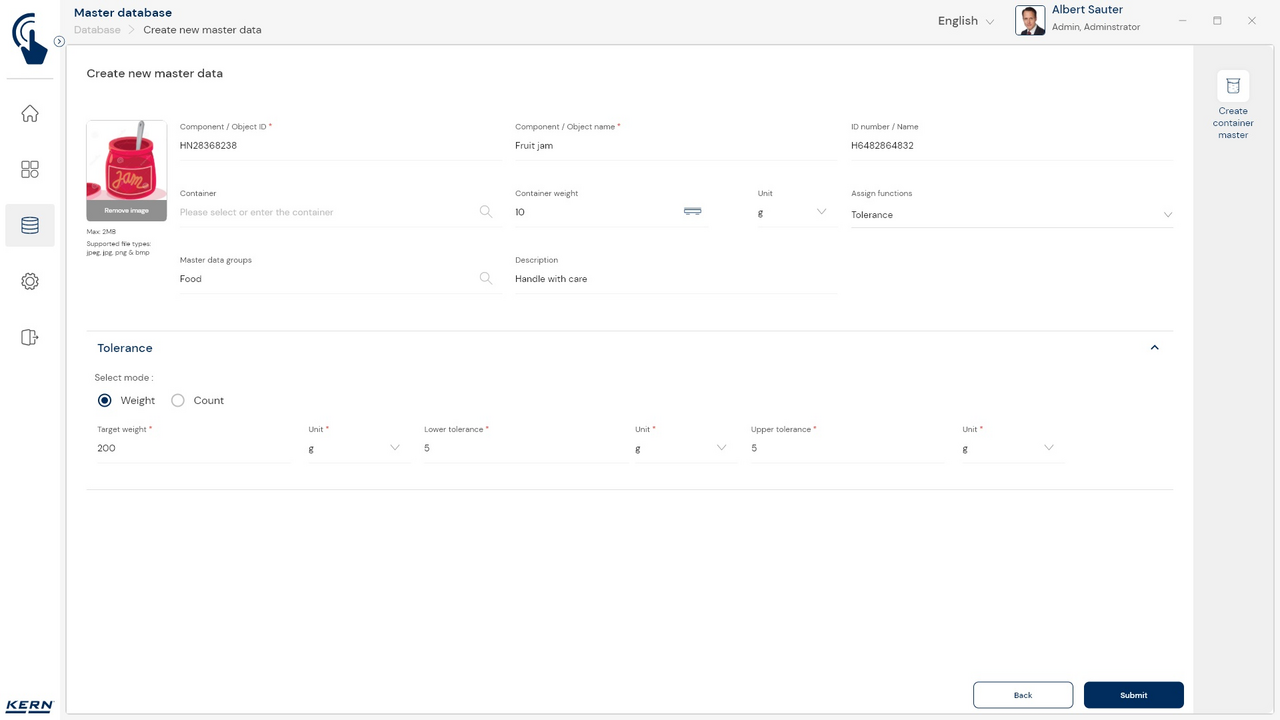This screenshot has height=720, width=1280.
Task: Click the Submit button
Action: 1133,695
